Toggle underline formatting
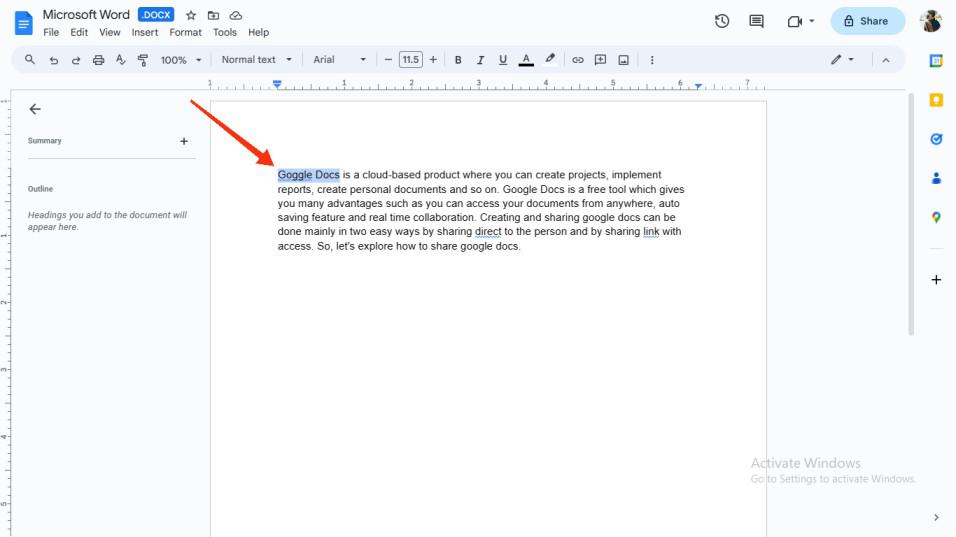The height and width of the screenshot is (537, 956). tap(502, 60)
